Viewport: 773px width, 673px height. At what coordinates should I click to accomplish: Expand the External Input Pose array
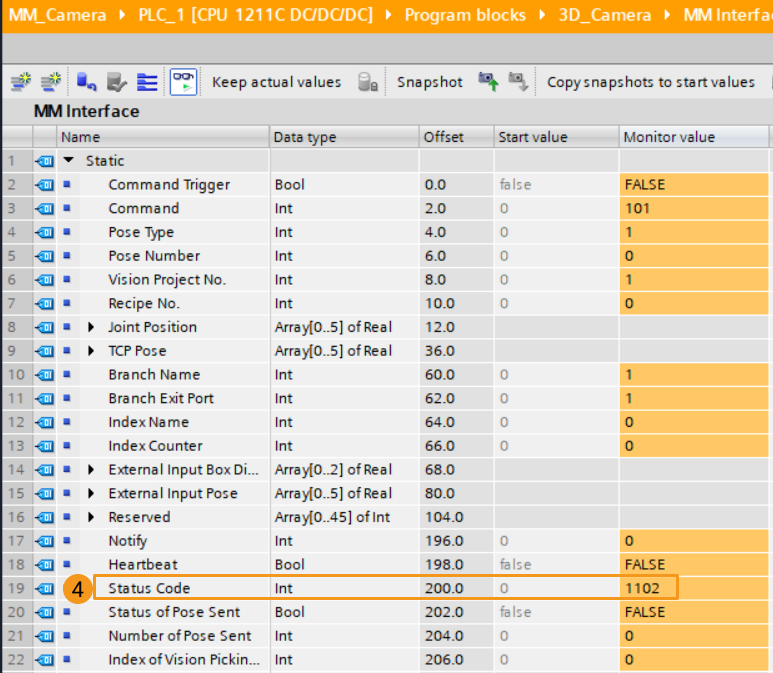tap(92, 493)
